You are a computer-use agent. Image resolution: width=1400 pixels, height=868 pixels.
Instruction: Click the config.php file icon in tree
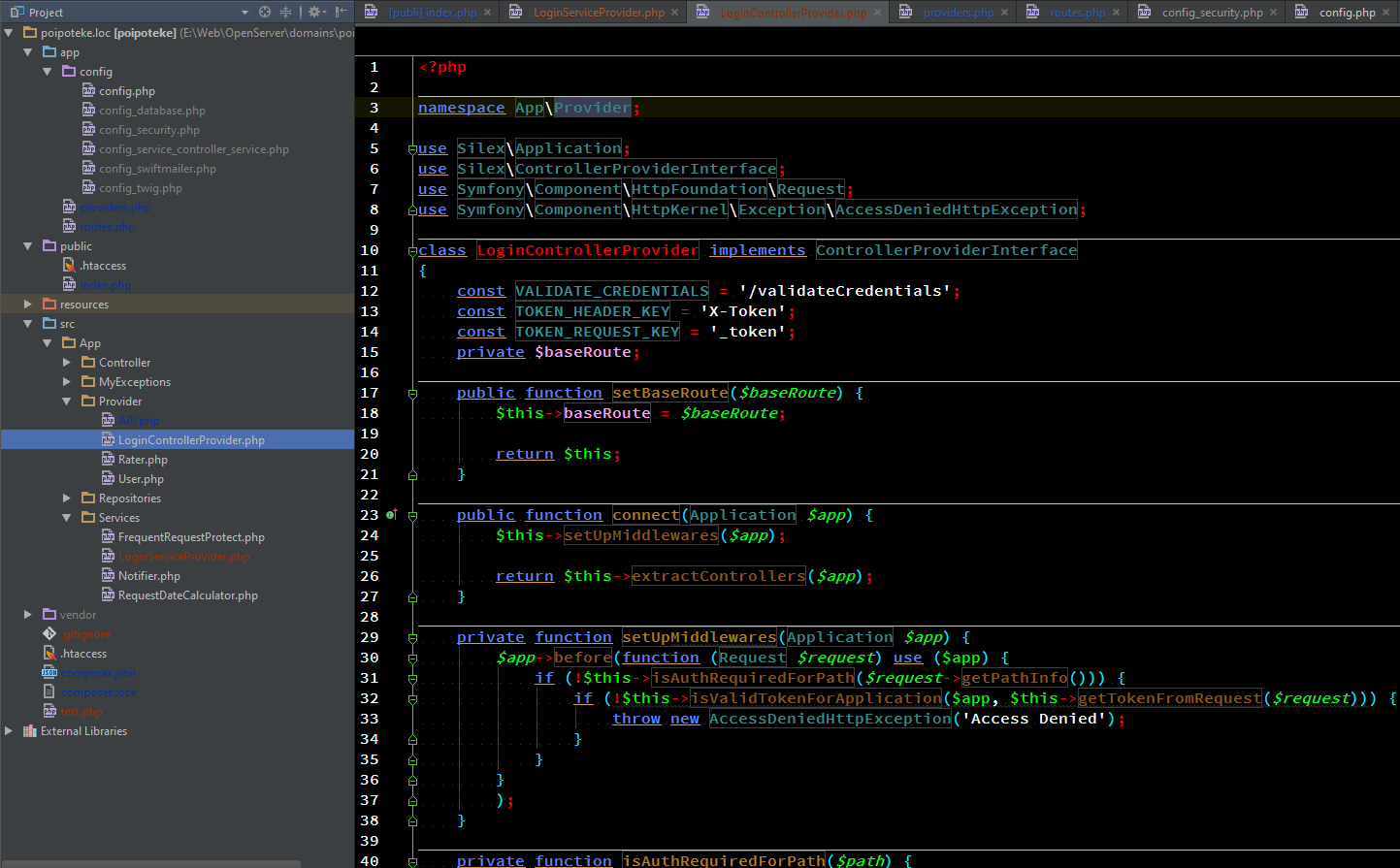click(x=88, y=90)
